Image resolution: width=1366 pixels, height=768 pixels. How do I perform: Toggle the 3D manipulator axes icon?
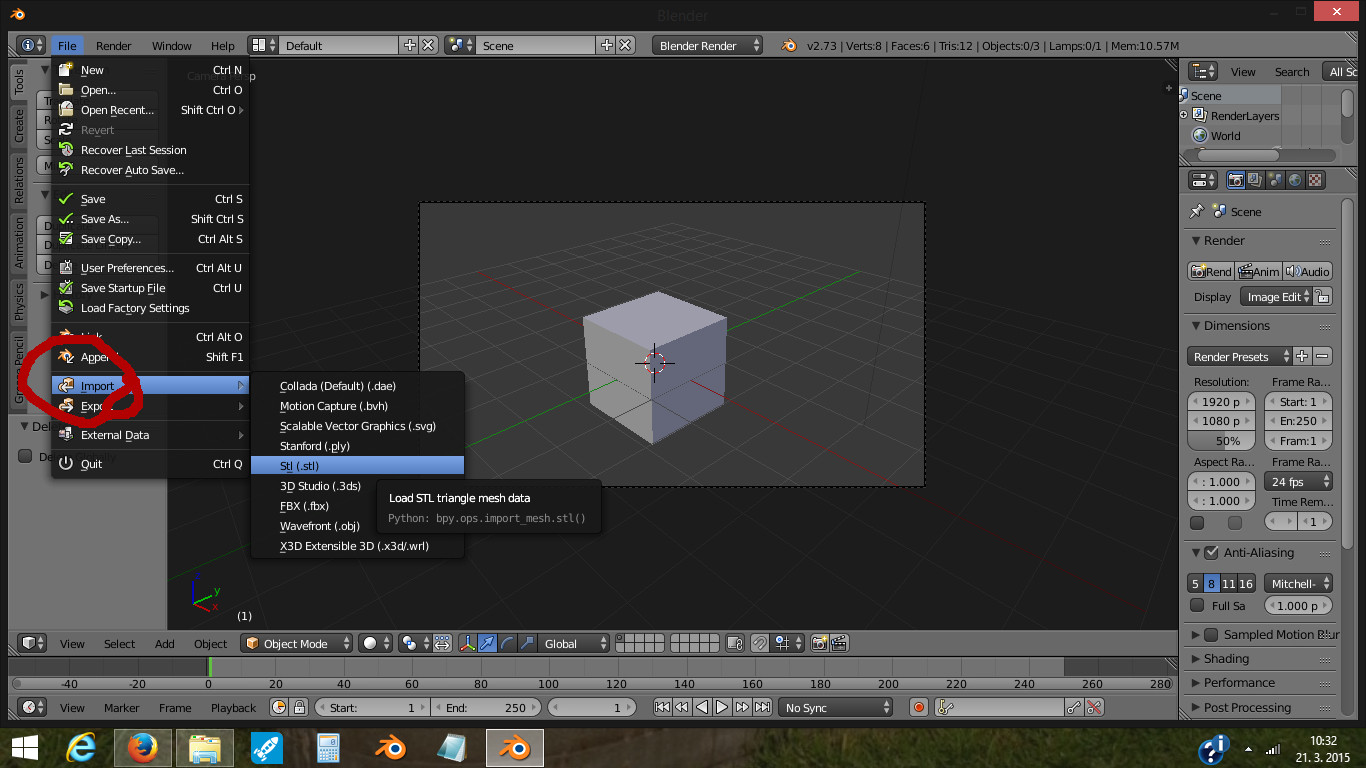coord(467,644)
